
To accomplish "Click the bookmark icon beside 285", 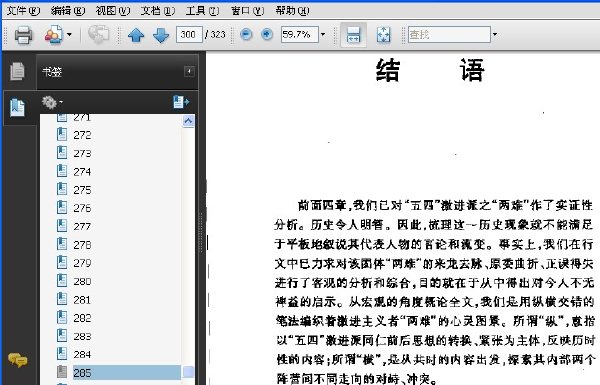I will (62, 372).
